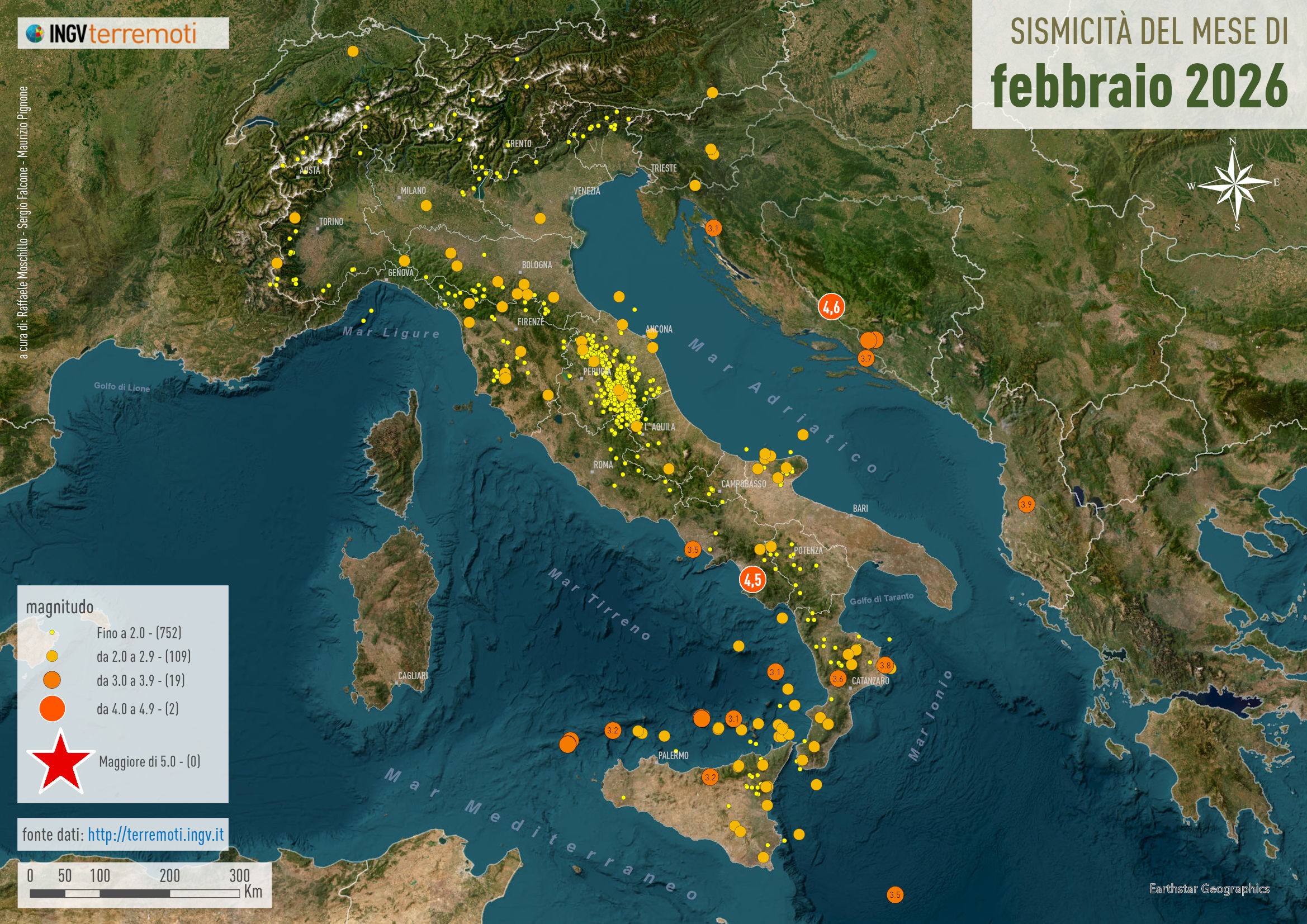Screen dimensions: 1307x924
Task: Click the lone 3.5 marker south of Sicily
Action: coord(895,894)
